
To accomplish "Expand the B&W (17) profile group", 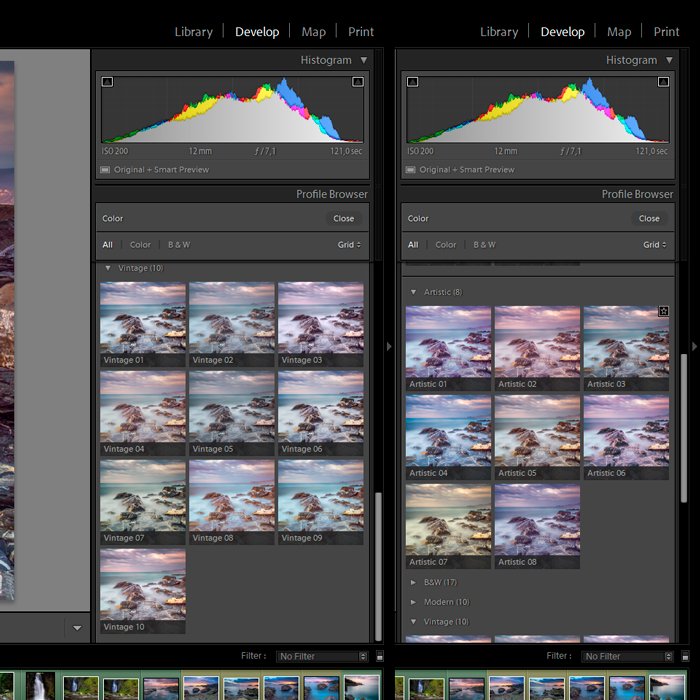I will tap(413, 582).
